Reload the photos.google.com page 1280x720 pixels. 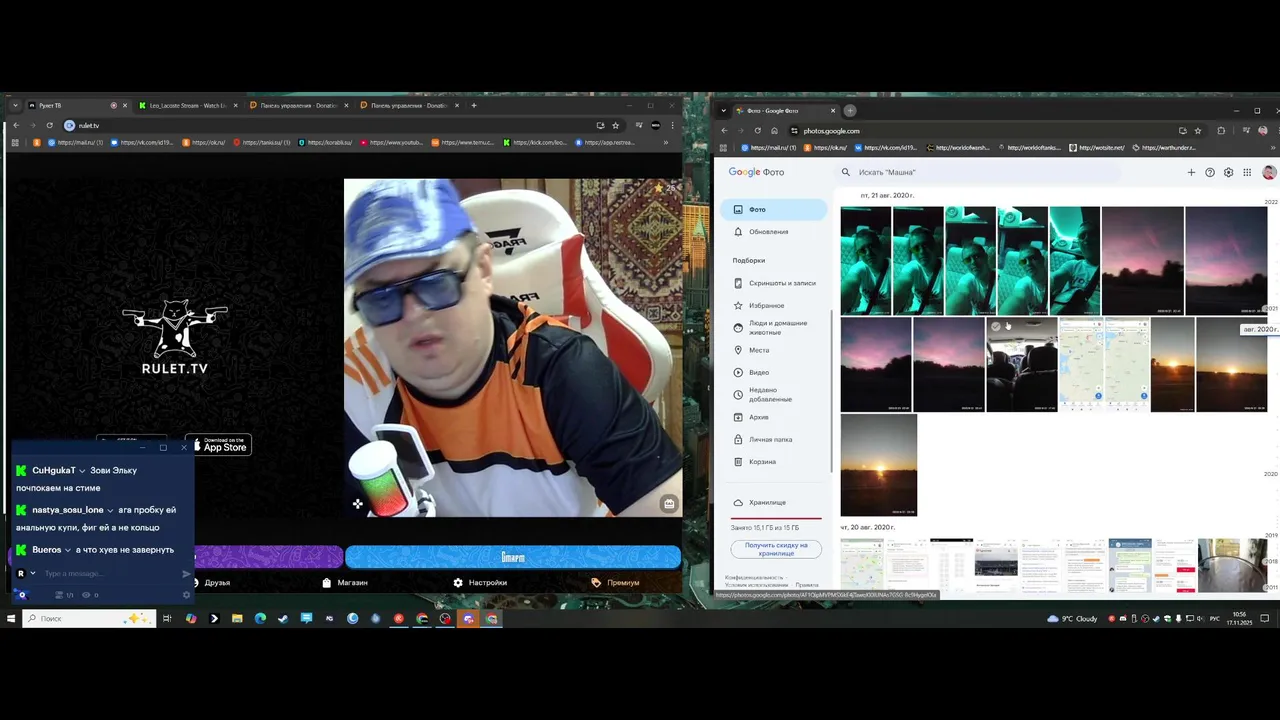click(x=757, y=130)
